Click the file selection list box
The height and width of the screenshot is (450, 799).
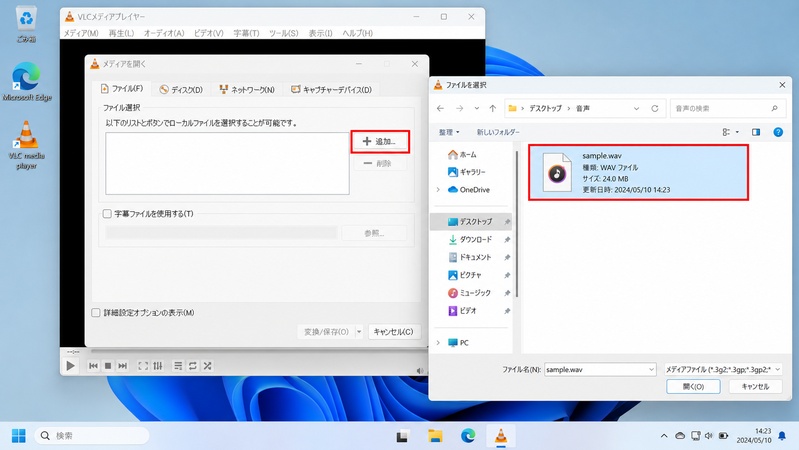(x=227, y=164)
